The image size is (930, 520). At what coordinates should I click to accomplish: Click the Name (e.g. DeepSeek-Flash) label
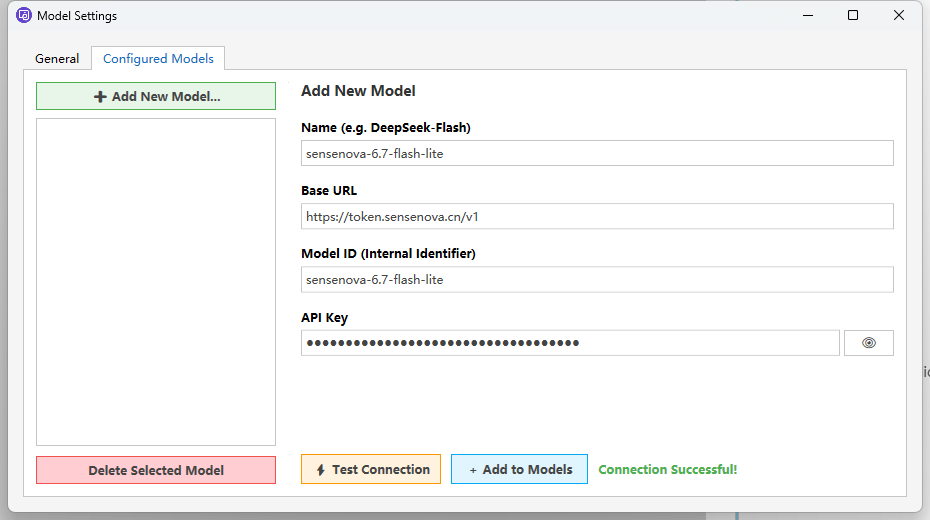click(x=386, y=127)
